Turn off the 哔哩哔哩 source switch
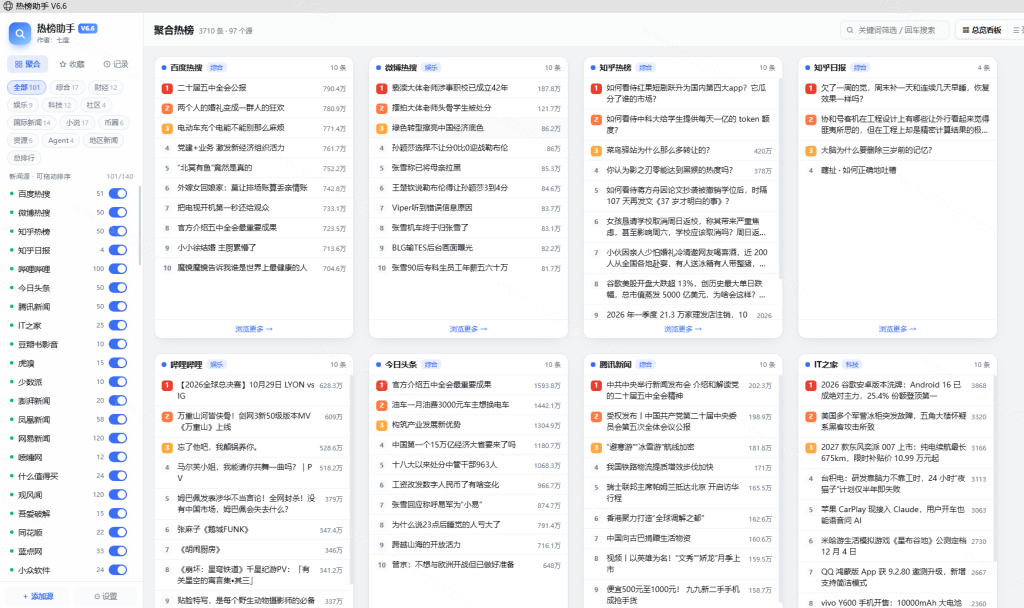Viewport: 1024px width, 608px height. click(x=118, y=268)
